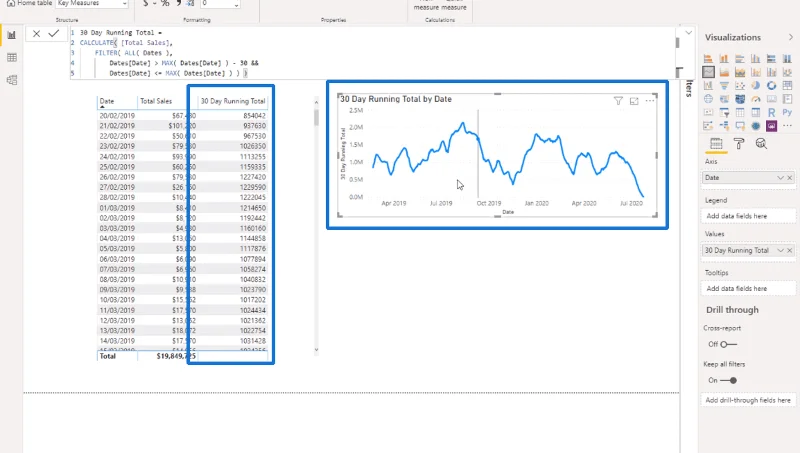Select the ArcGIS map visual
800x453 pixels.
pyautogui.click(x=756, y=125)
